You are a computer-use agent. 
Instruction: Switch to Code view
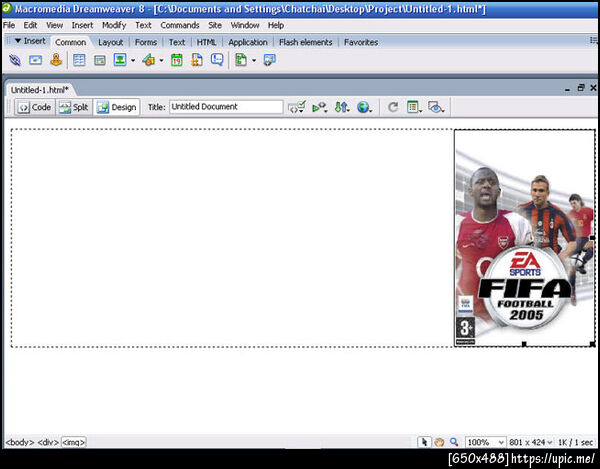coord(35,107)
